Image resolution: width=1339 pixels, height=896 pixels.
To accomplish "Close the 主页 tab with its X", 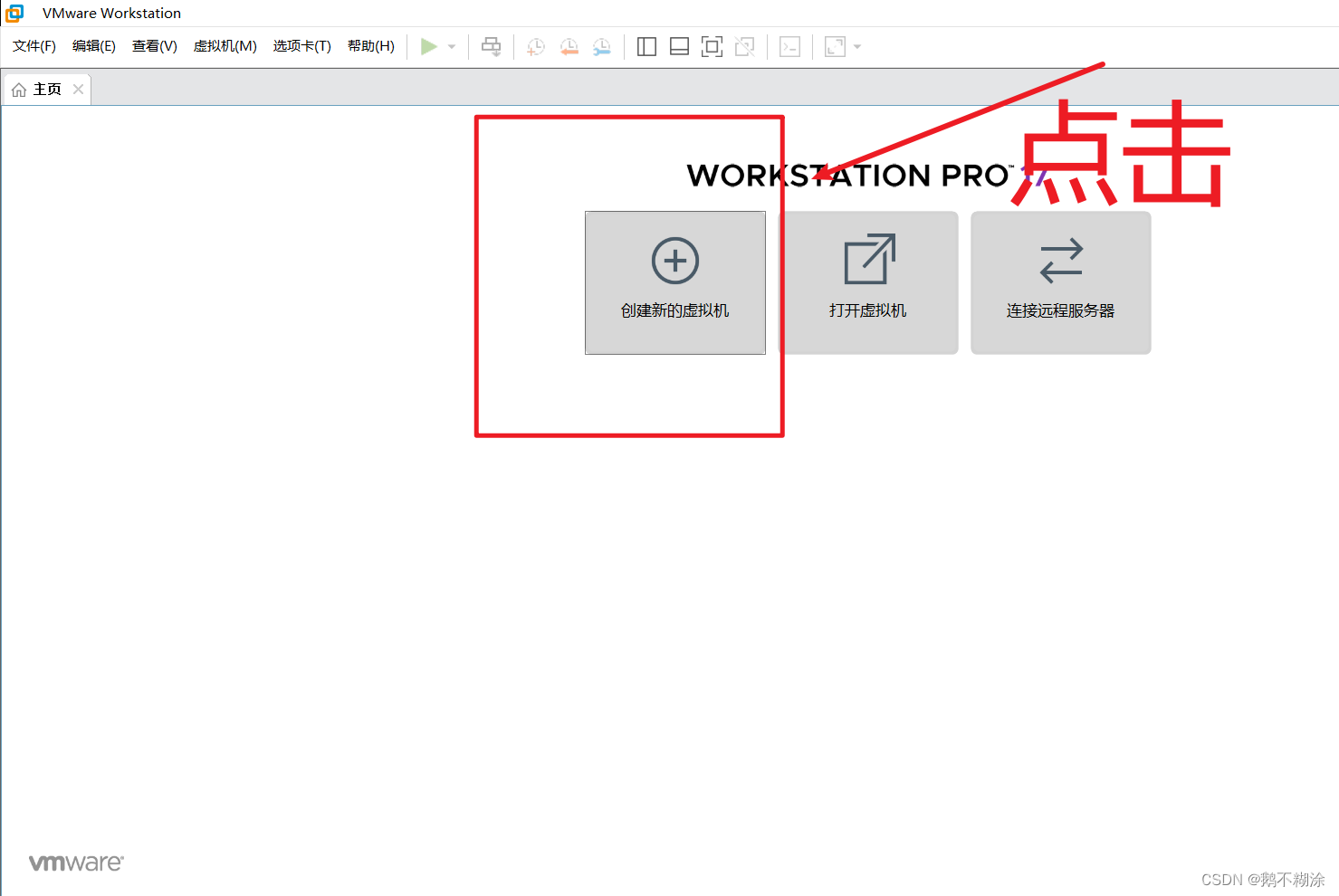I will (79, 89).
